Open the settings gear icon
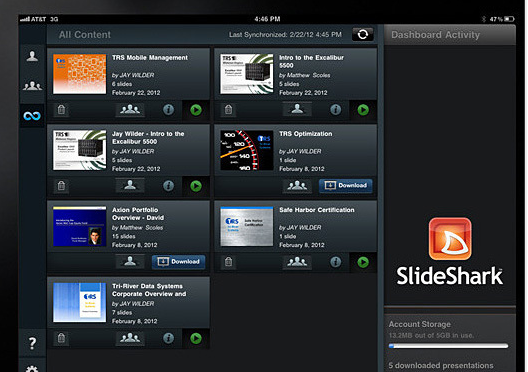Viewport: 528px width, 372px height. 32,369
